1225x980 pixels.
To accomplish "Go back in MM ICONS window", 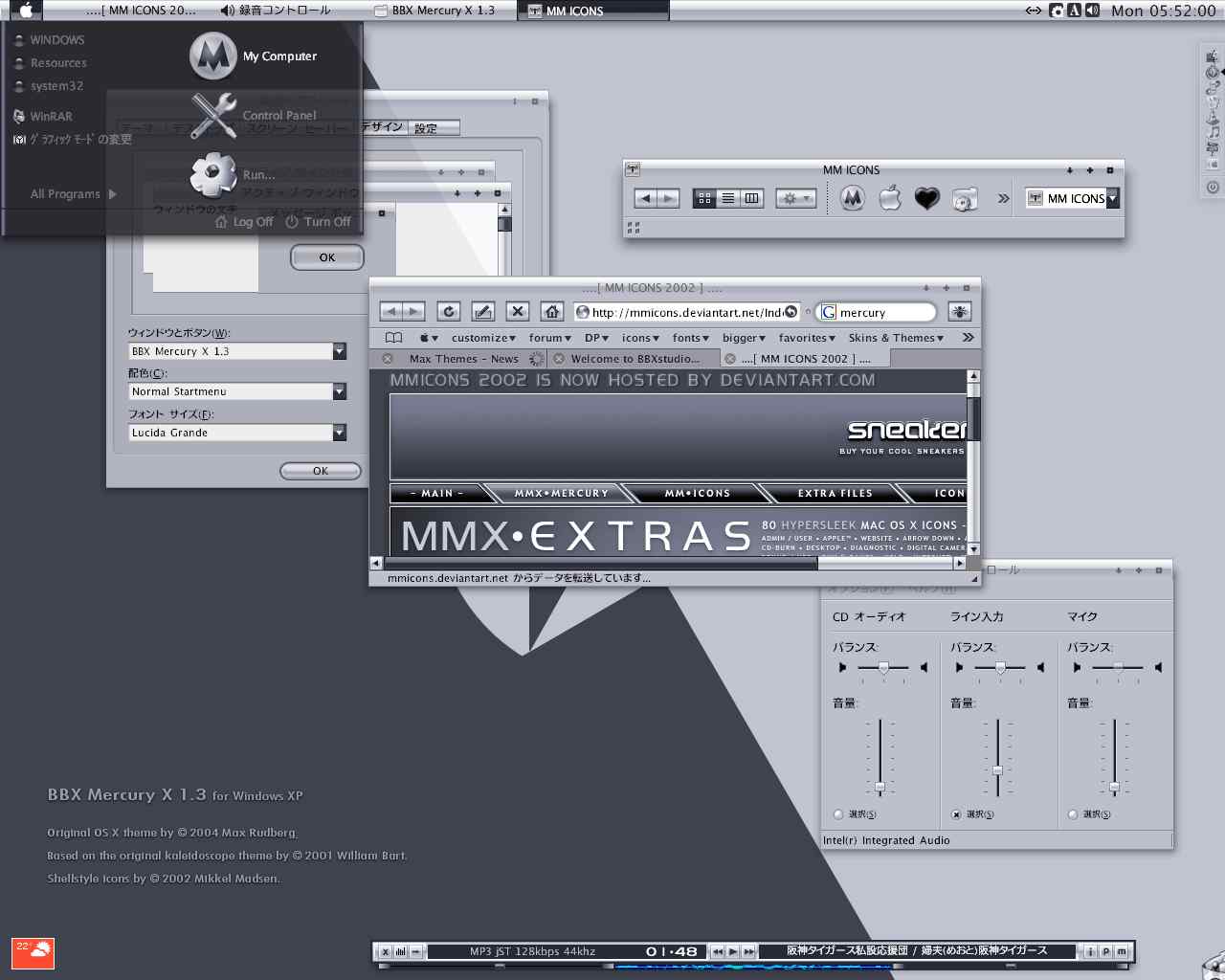I will click(645, 198).
